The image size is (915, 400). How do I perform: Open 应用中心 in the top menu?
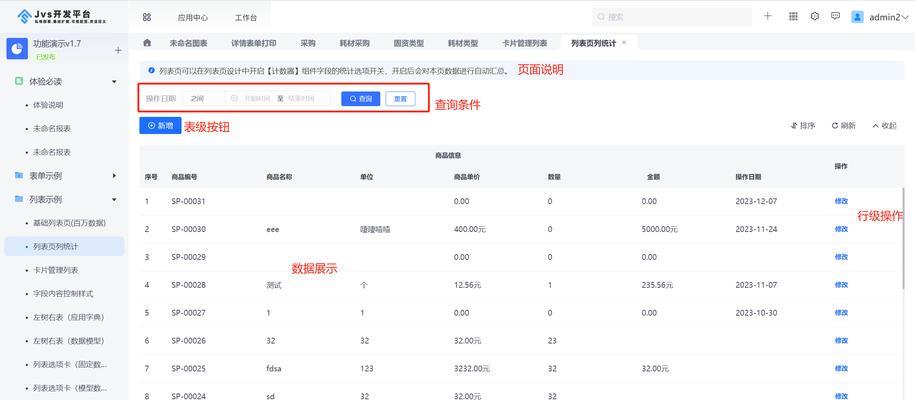(x=193, y=18)
